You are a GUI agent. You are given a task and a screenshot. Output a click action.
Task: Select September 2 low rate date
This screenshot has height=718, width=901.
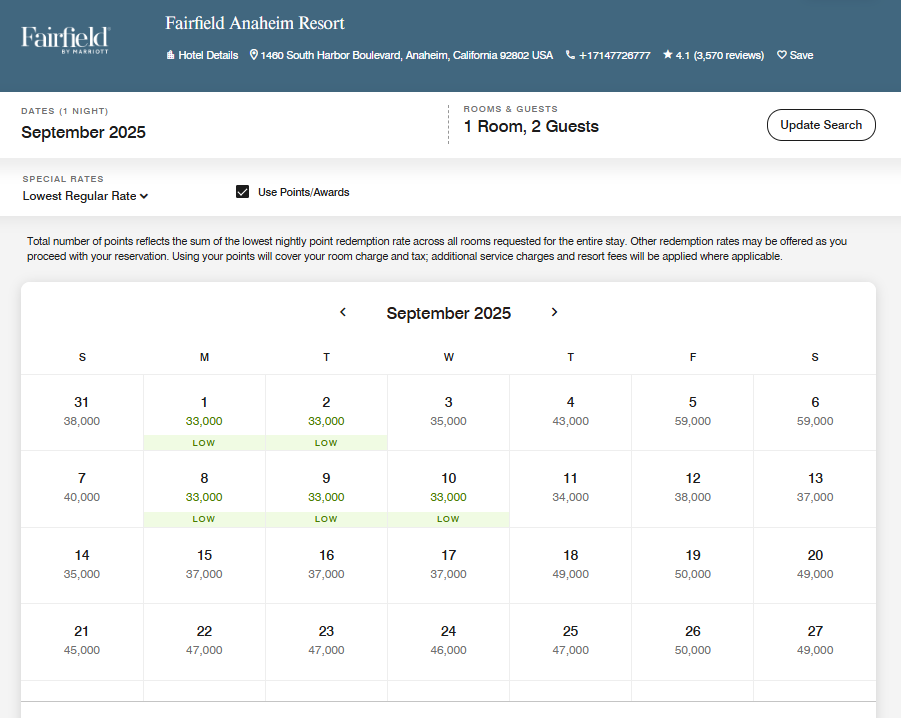326,413
